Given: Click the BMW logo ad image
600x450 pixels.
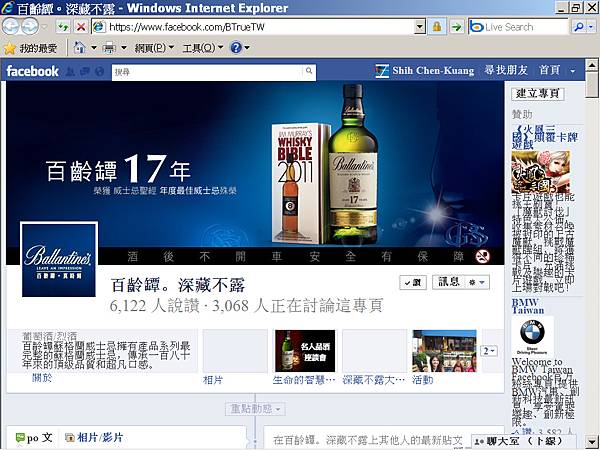Looking at the screenshot, I should point(532,335).
